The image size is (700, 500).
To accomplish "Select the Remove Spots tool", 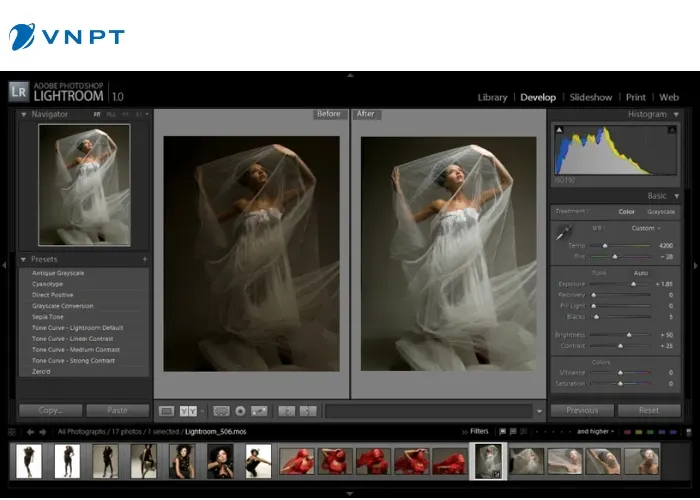I will (259, 411).
